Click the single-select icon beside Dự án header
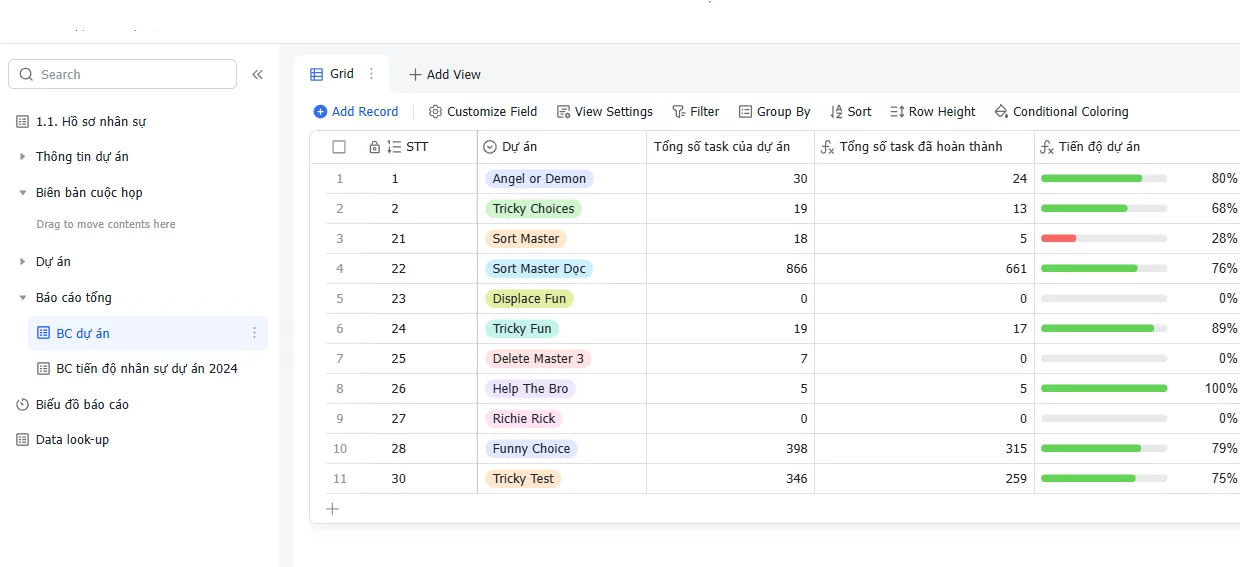This screenshot has width=1240, height=567. coord(490,147)
